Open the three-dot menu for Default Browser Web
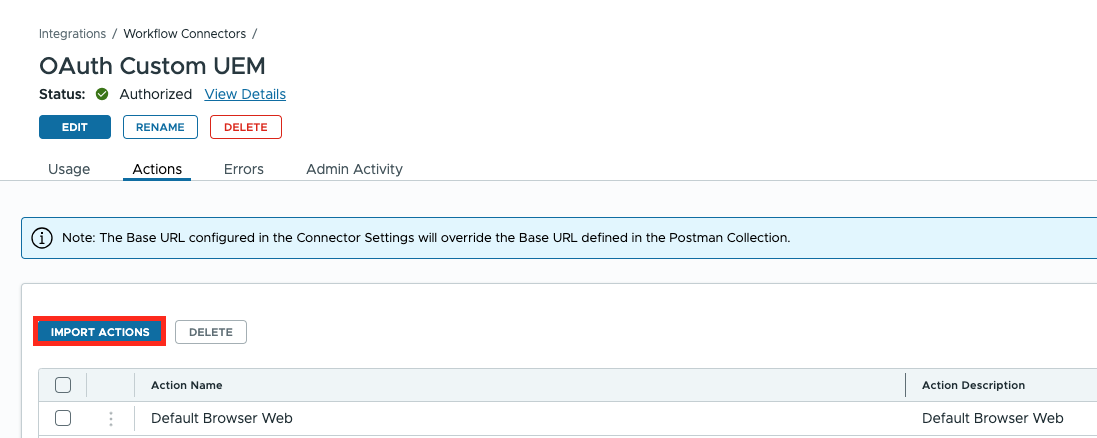The image size is (1097, 438). point(111,418)
